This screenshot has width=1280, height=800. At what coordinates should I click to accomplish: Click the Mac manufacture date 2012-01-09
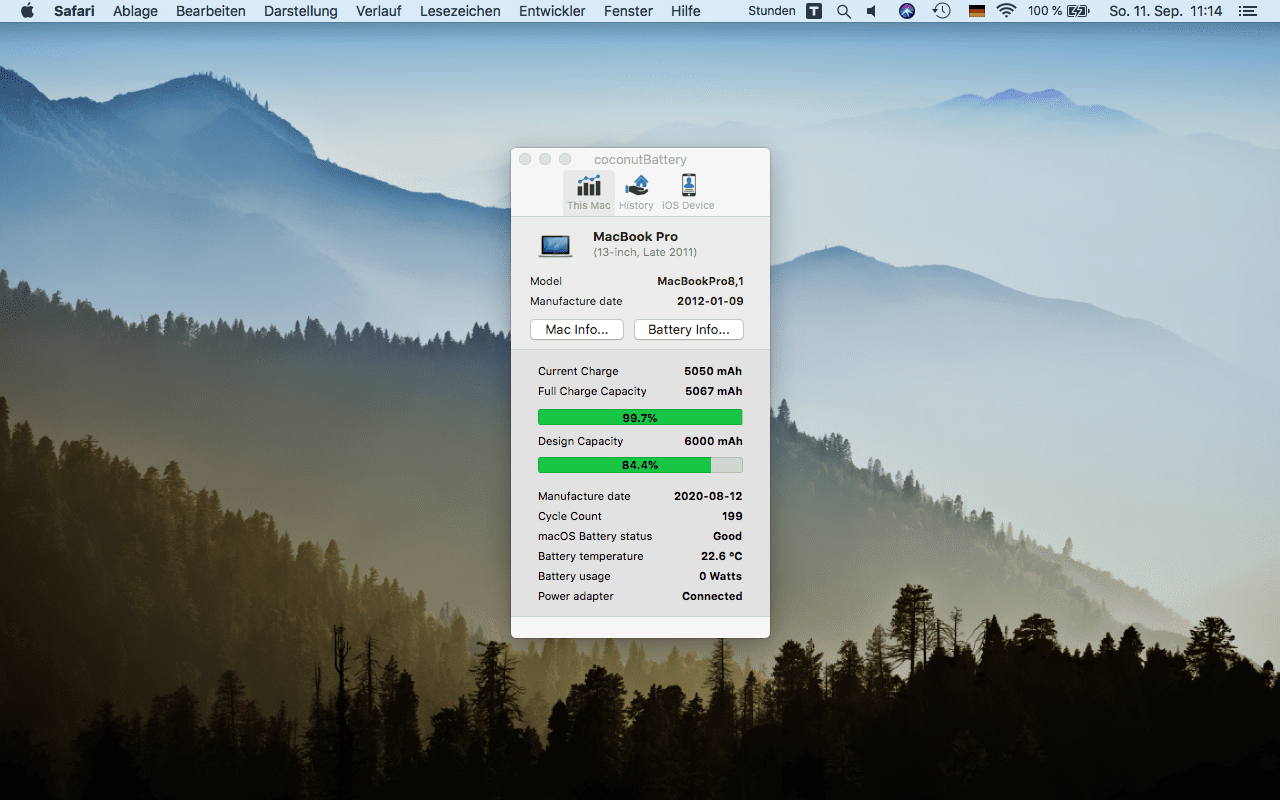(x=710, y=301)
